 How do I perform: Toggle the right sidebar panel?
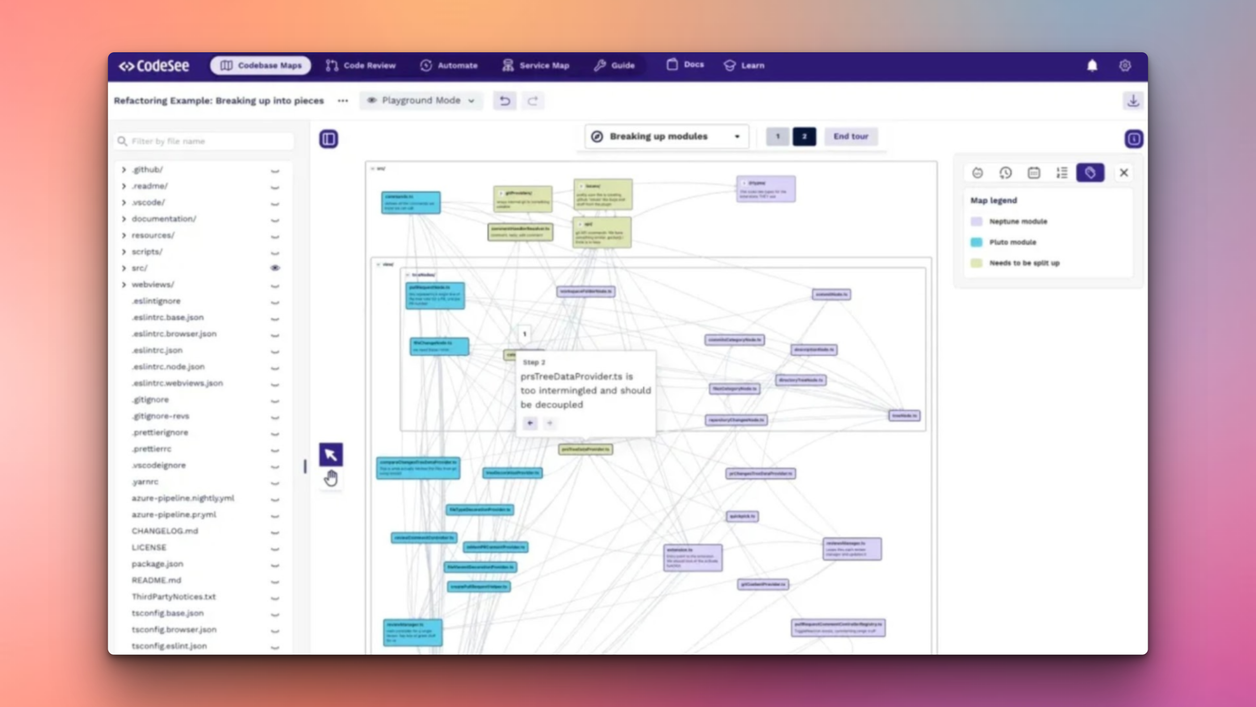coord(1134,137)
